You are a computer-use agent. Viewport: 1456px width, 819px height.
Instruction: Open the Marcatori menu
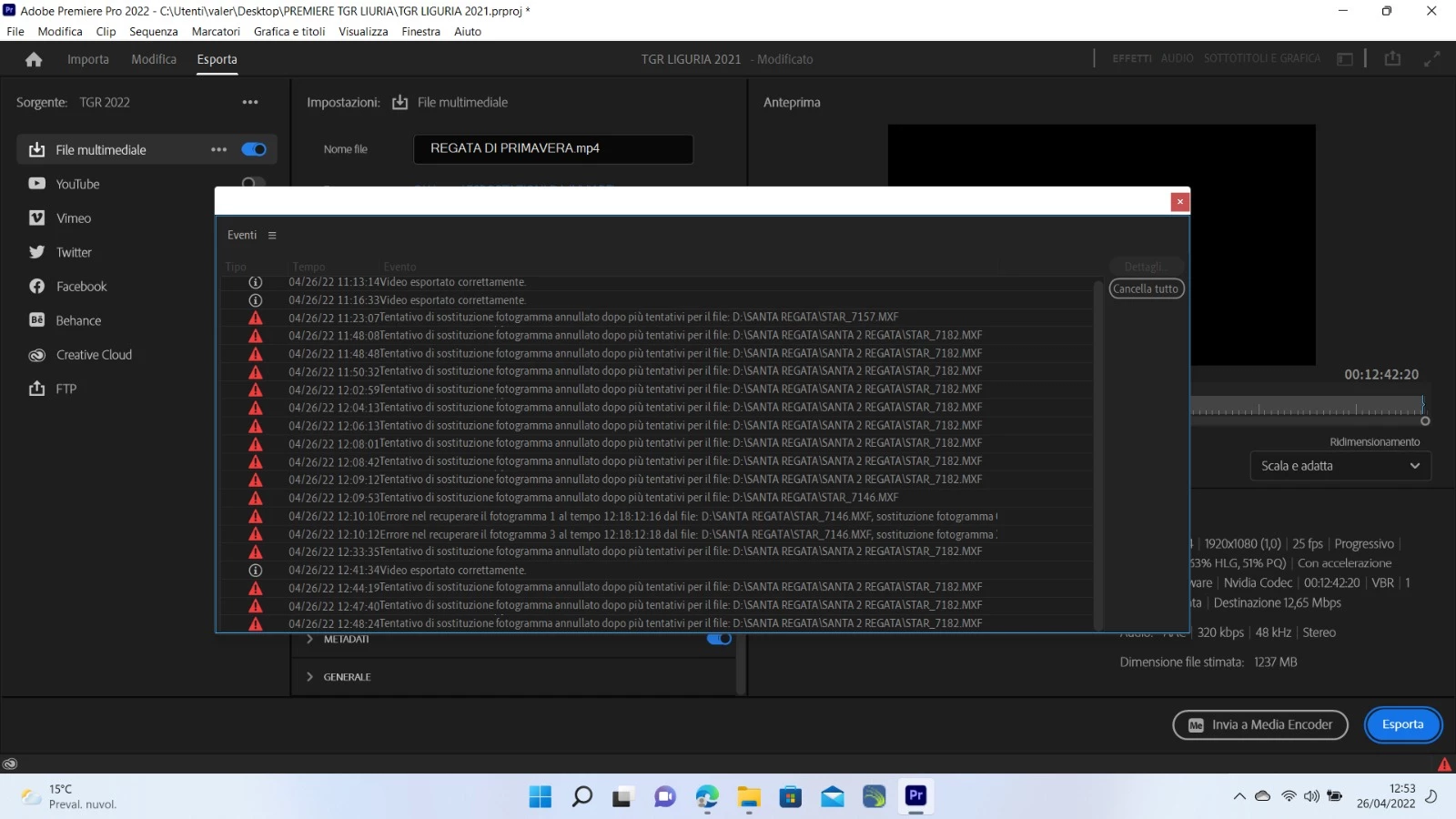coord(216,31)
